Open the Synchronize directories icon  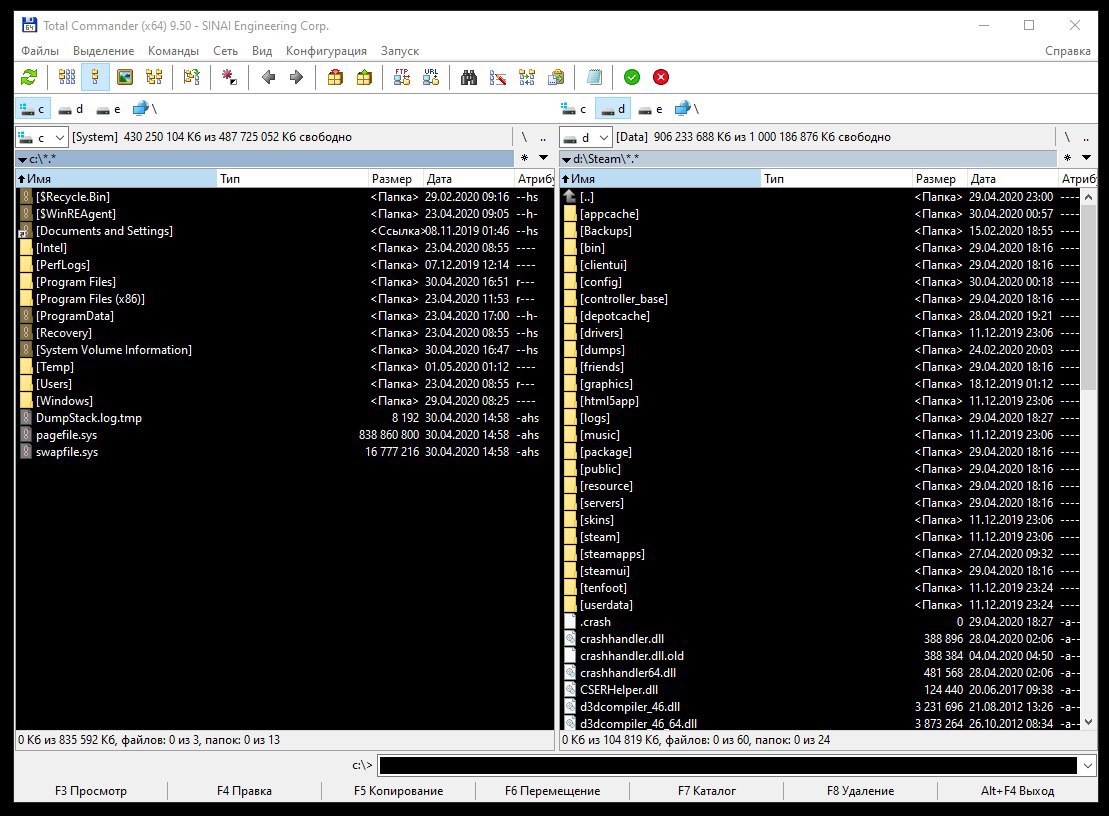pyautogui.click(x=527, y=77)
